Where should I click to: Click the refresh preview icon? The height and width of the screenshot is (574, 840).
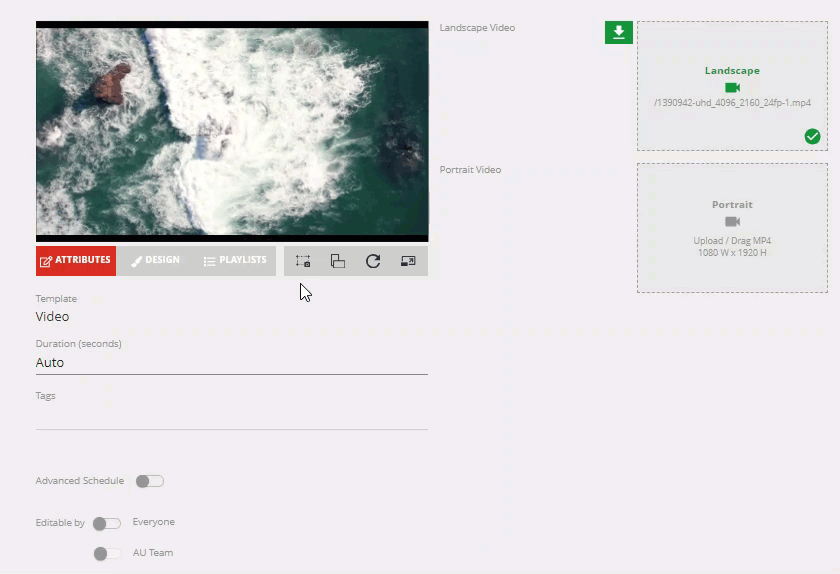point(373,261)
